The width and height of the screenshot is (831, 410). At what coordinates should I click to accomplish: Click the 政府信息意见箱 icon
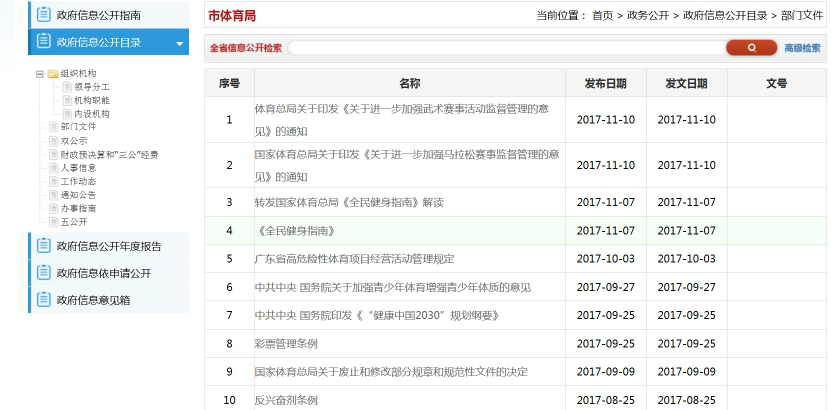point(43,299)
